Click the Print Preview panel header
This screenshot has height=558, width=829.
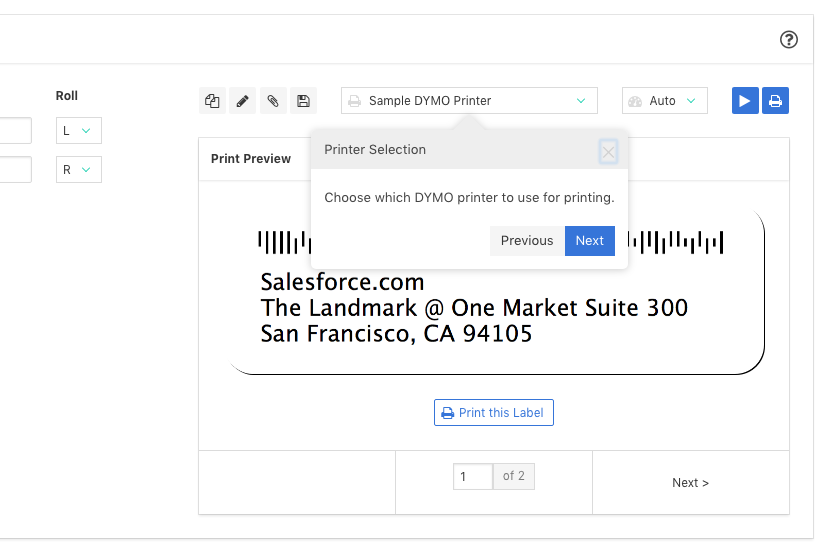click(251, 159)
